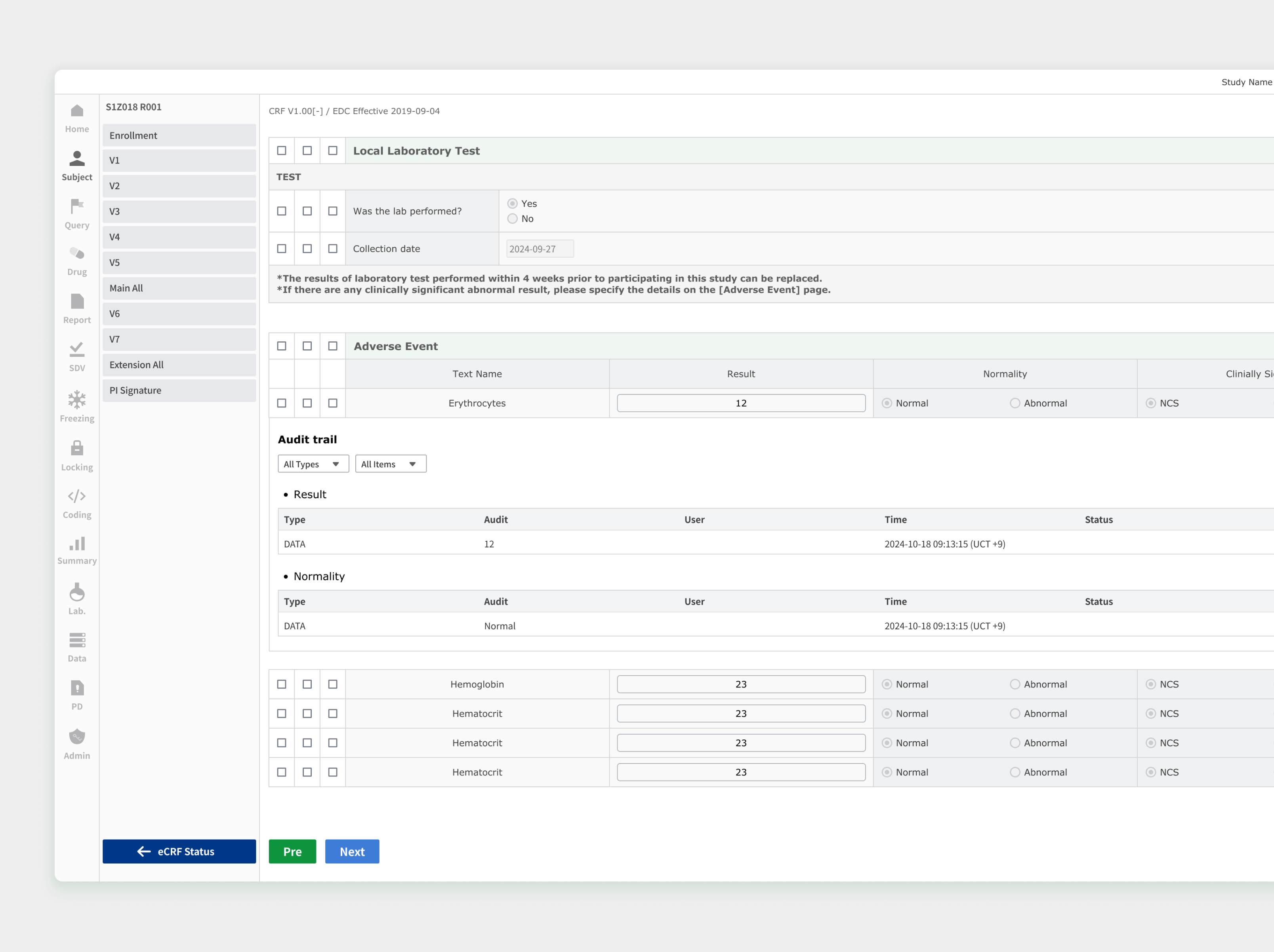Open the Summary bar chart icon
This screenshot has width=1274, height=952.
76,544
